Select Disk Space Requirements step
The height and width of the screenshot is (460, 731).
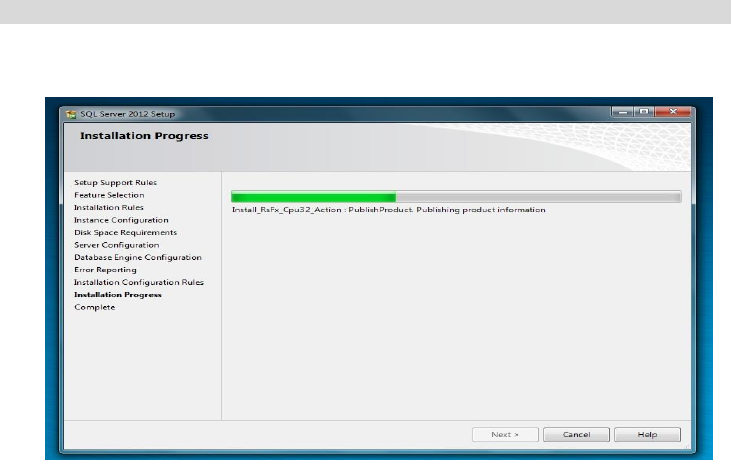coord(125,232)
